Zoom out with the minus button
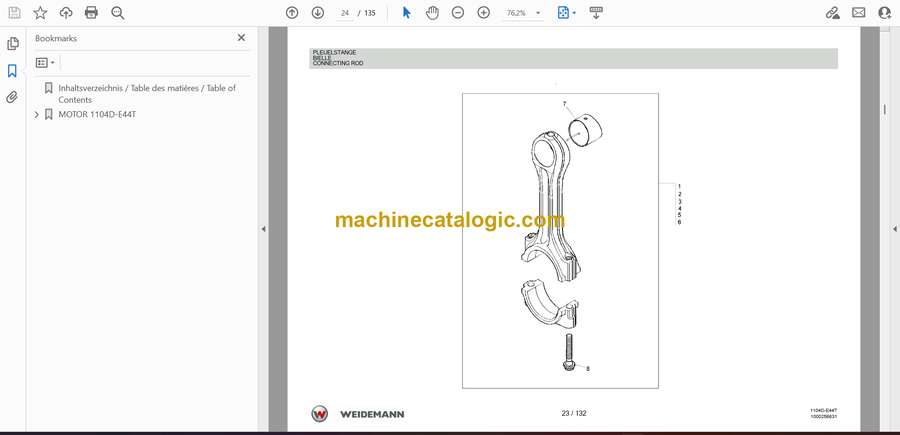 (x=458, y=13)
